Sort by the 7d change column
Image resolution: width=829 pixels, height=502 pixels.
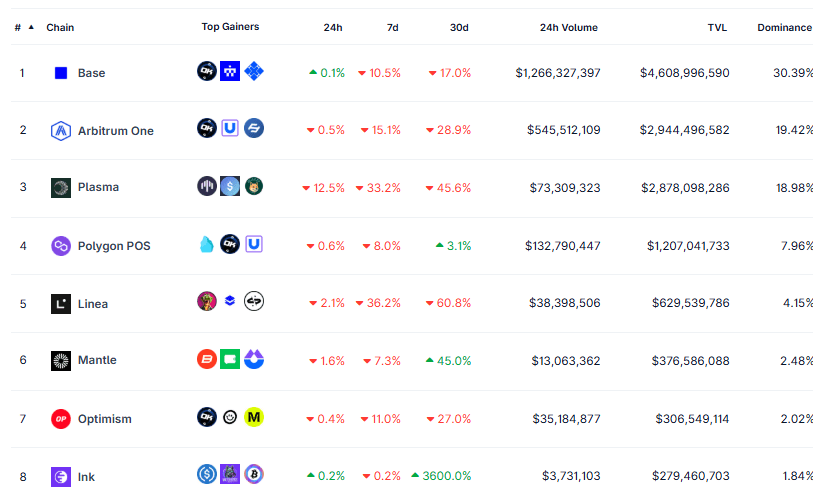(393, 28)
